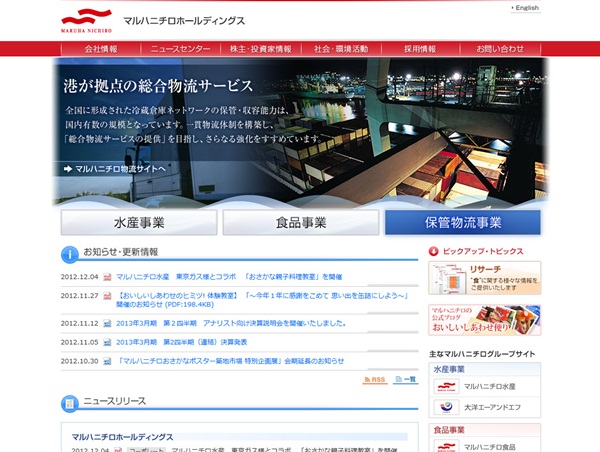600x452 pixels.
Task: Open 大洋エーアンドエフ group site link
Action: (492, 408)
